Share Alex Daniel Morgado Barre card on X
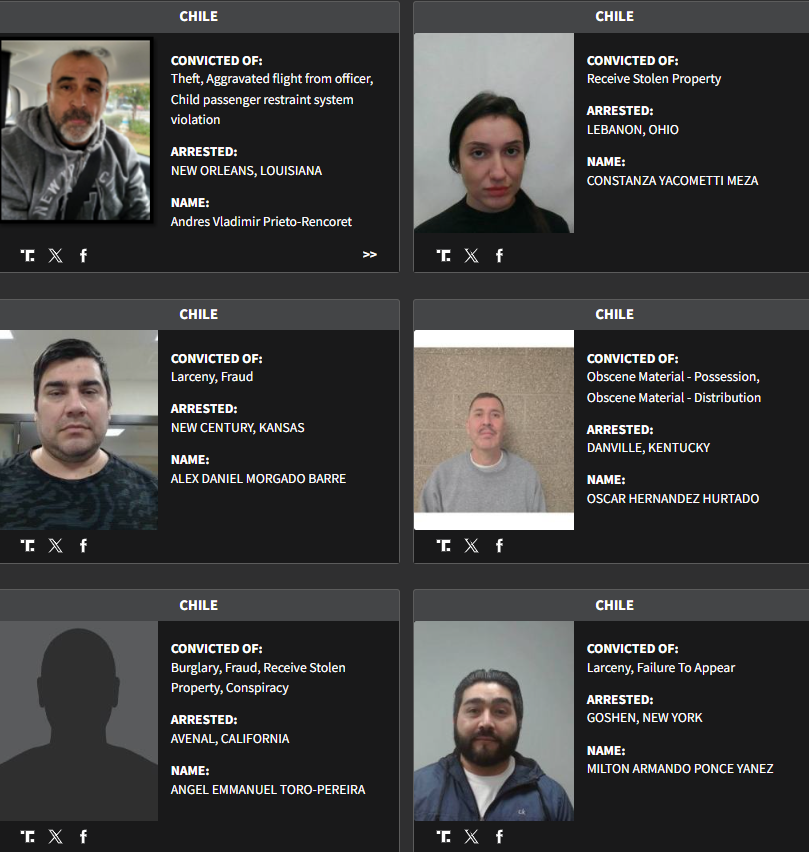809x852 pixels. [55, 546]
